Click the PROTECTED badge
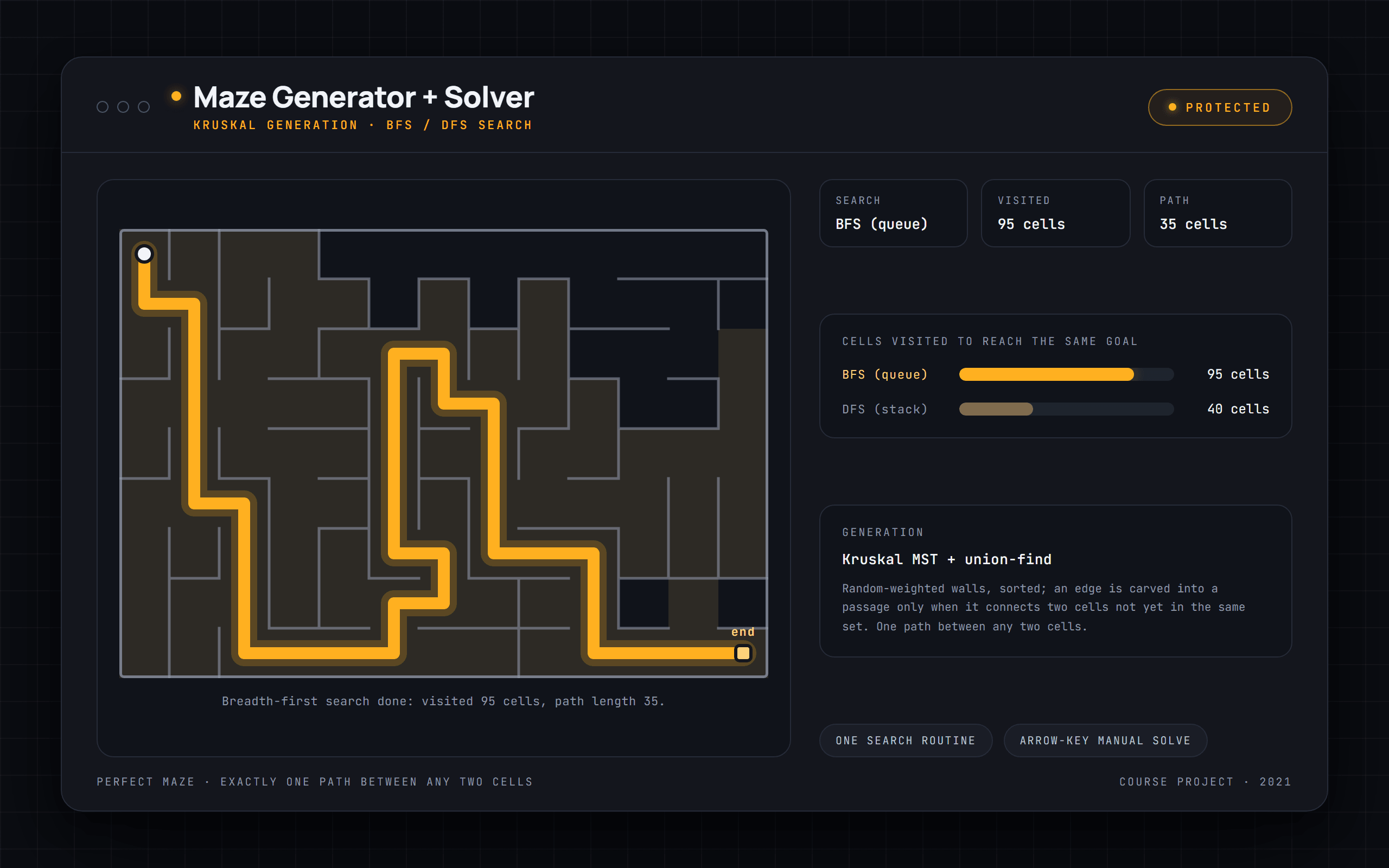This screenshot has height=868, width=1389. click(1220, 107)
